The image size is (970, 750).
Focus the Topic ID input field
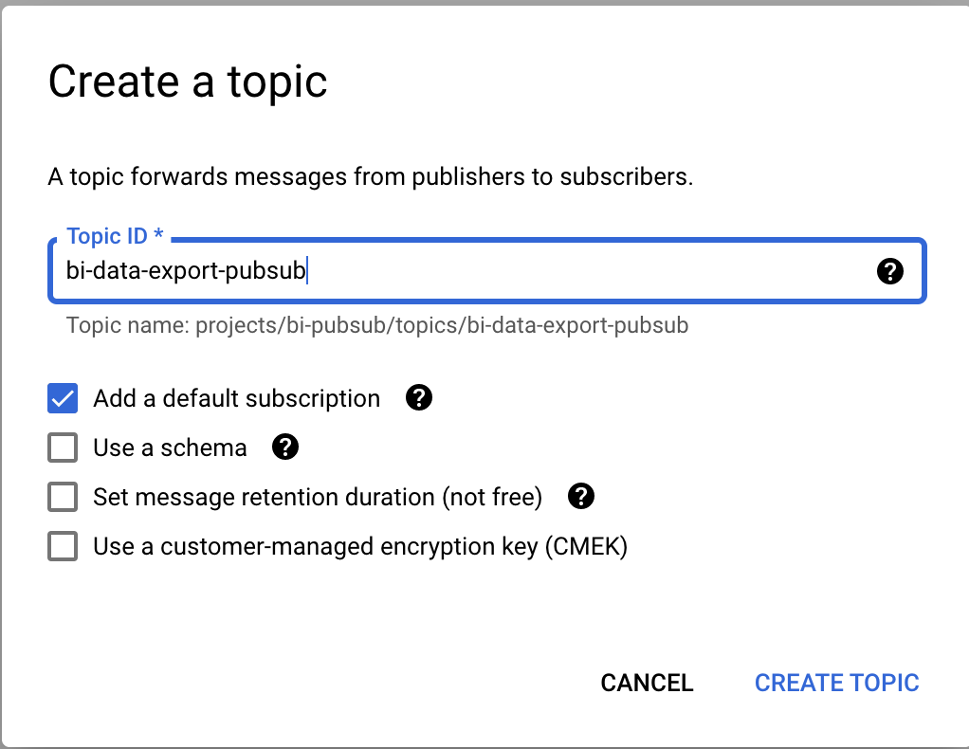pyautogui.click(x=580, y=271)
